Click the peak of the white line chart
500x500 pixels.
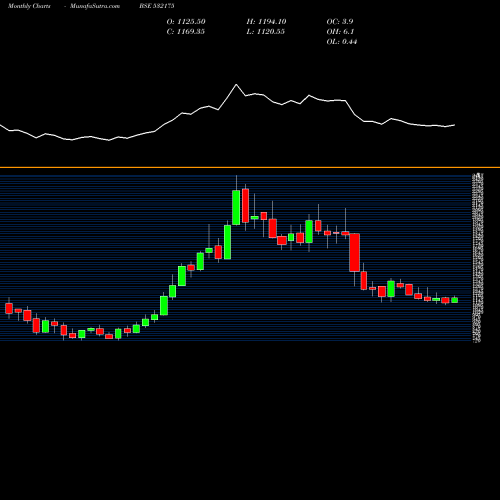click(236, 85)
